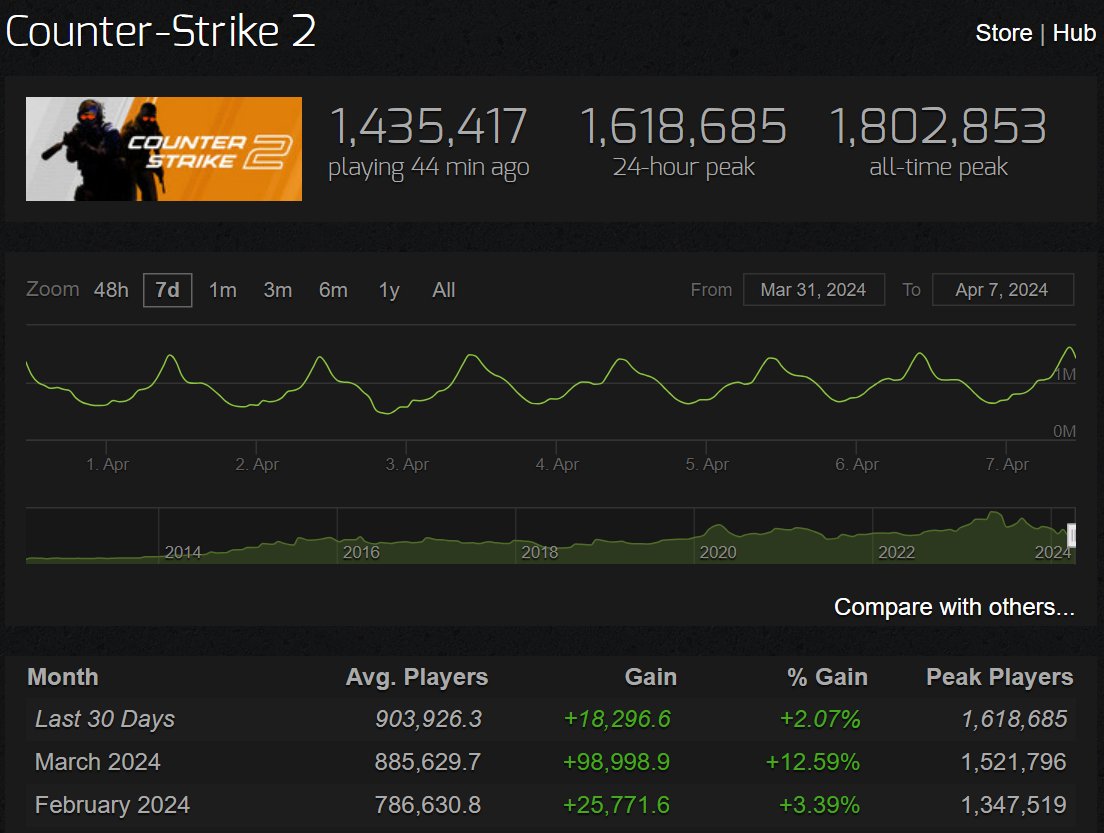The width and height of the screenshot is (1104, 833).
Task: Click the all-time peak caption
Action: [939, 168]
